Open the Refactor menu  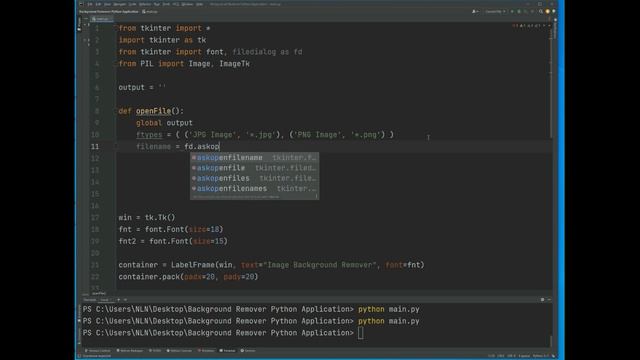tap(144, 4)
